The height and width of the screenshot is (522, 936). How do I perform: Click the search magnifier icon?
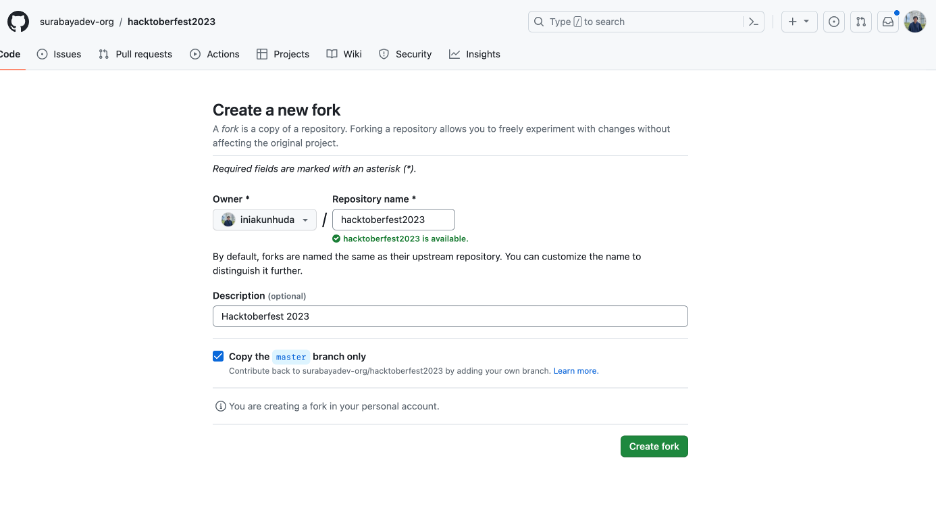[539, 22]
